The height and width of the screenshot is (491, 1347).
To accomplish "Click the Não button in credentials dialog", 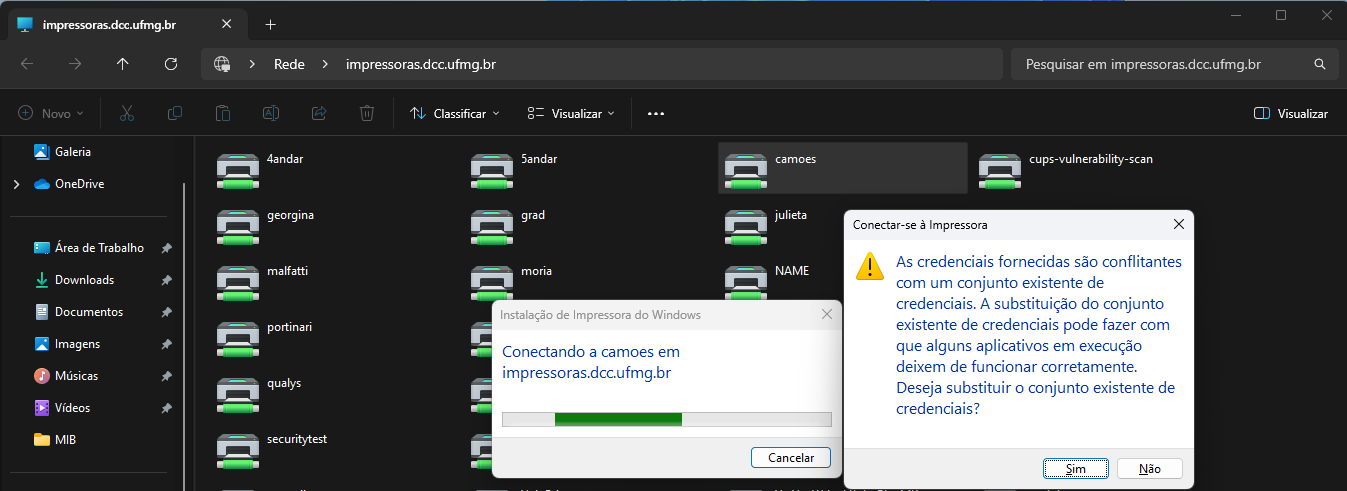I will click(x=1149, y=468).
